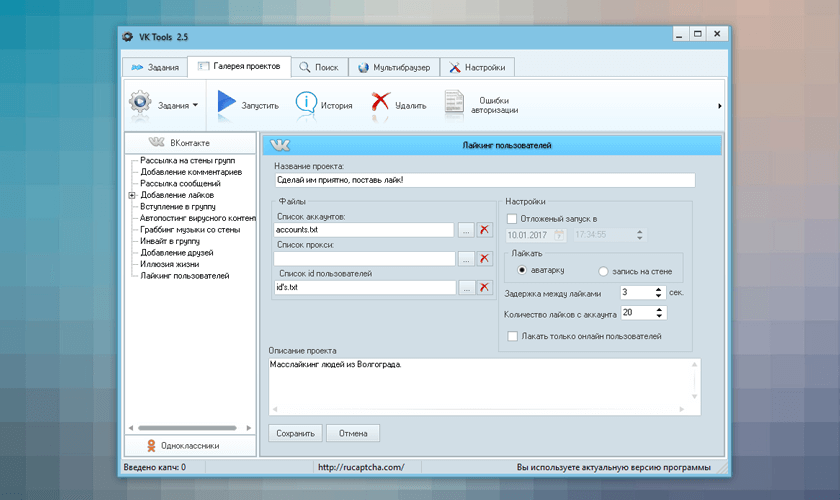Browse for user id list file (...)
Viewport: 840px width, 500px height.
pos(467,288)
